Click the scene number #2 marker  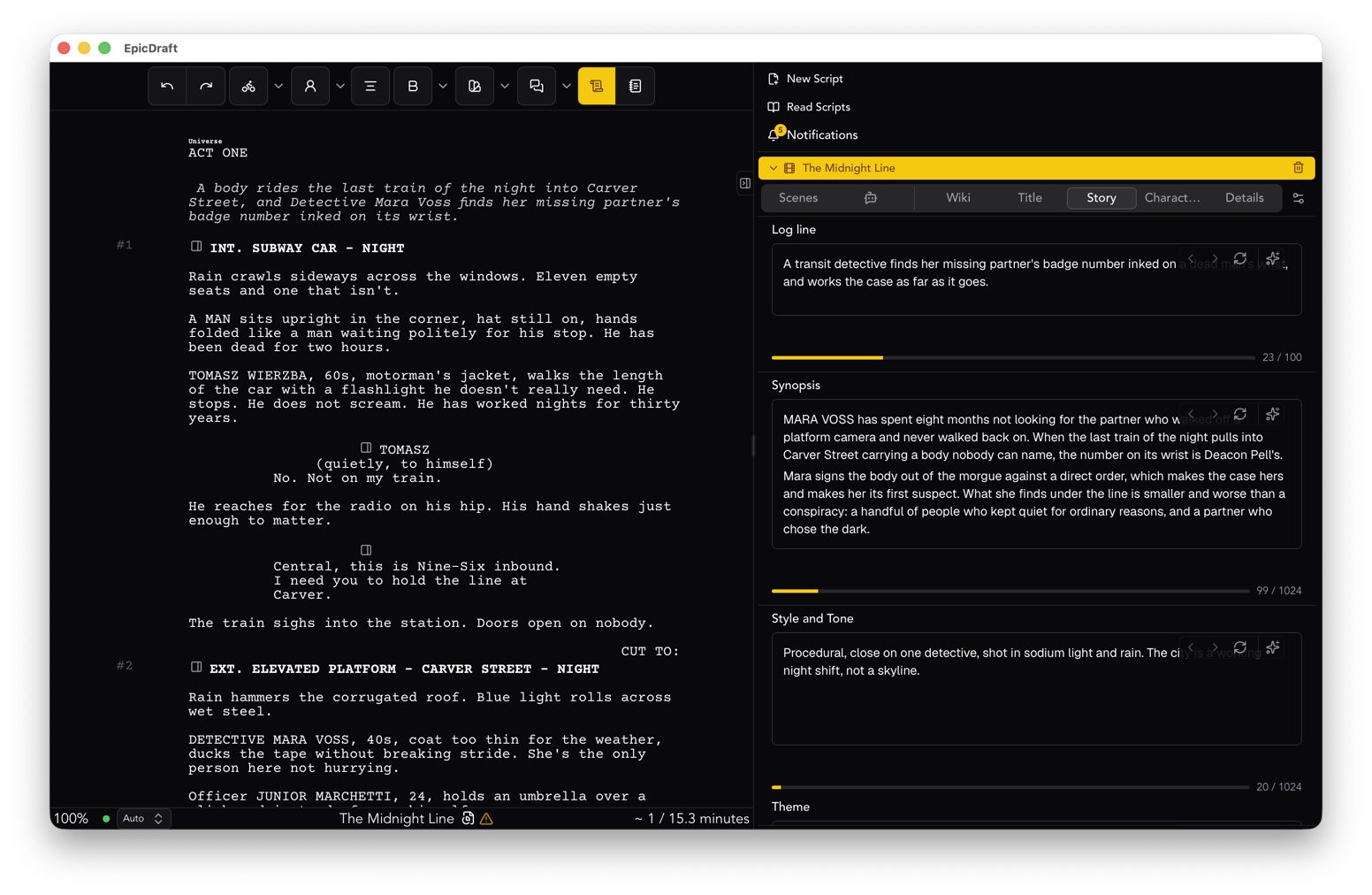tap(125, 666)
